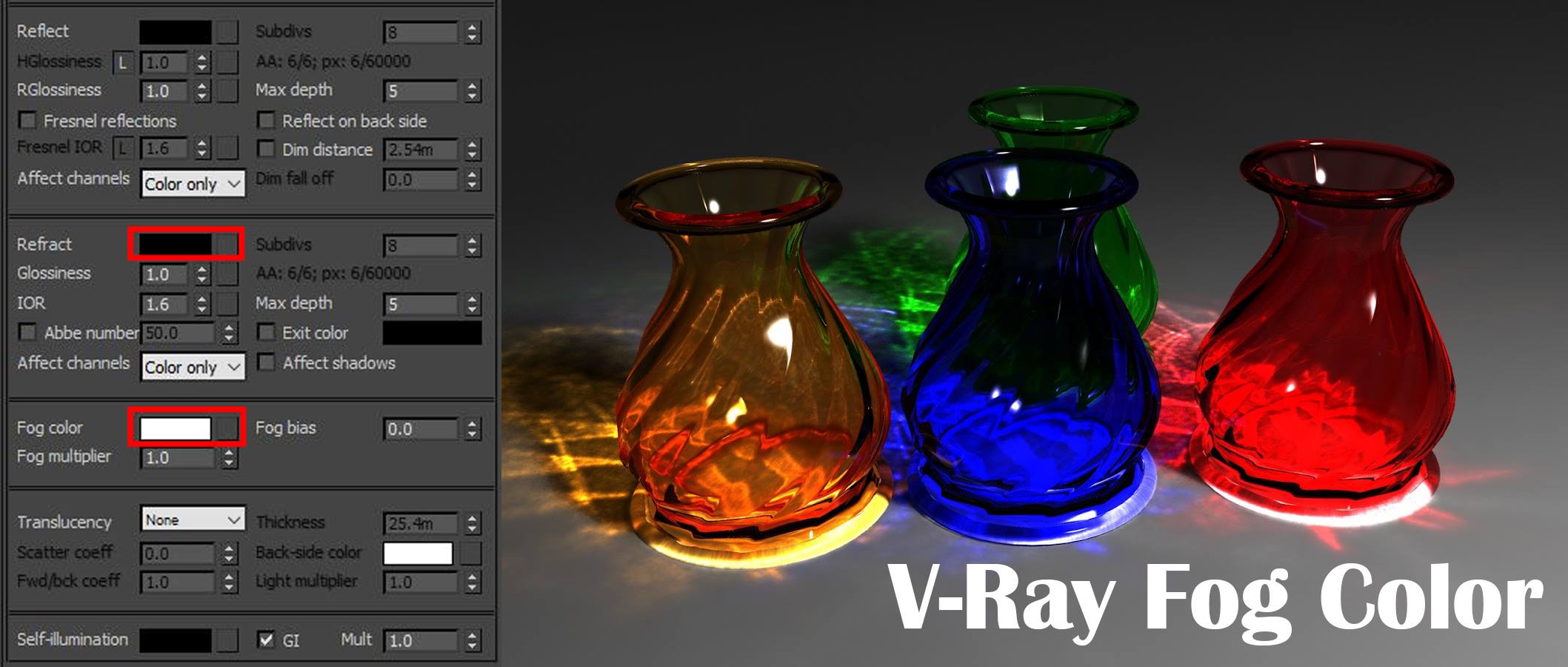This screenshot has width=1568, height=667.
Task: Click the Abbe number spinner arrows
Action: click(x=230, y=333)
